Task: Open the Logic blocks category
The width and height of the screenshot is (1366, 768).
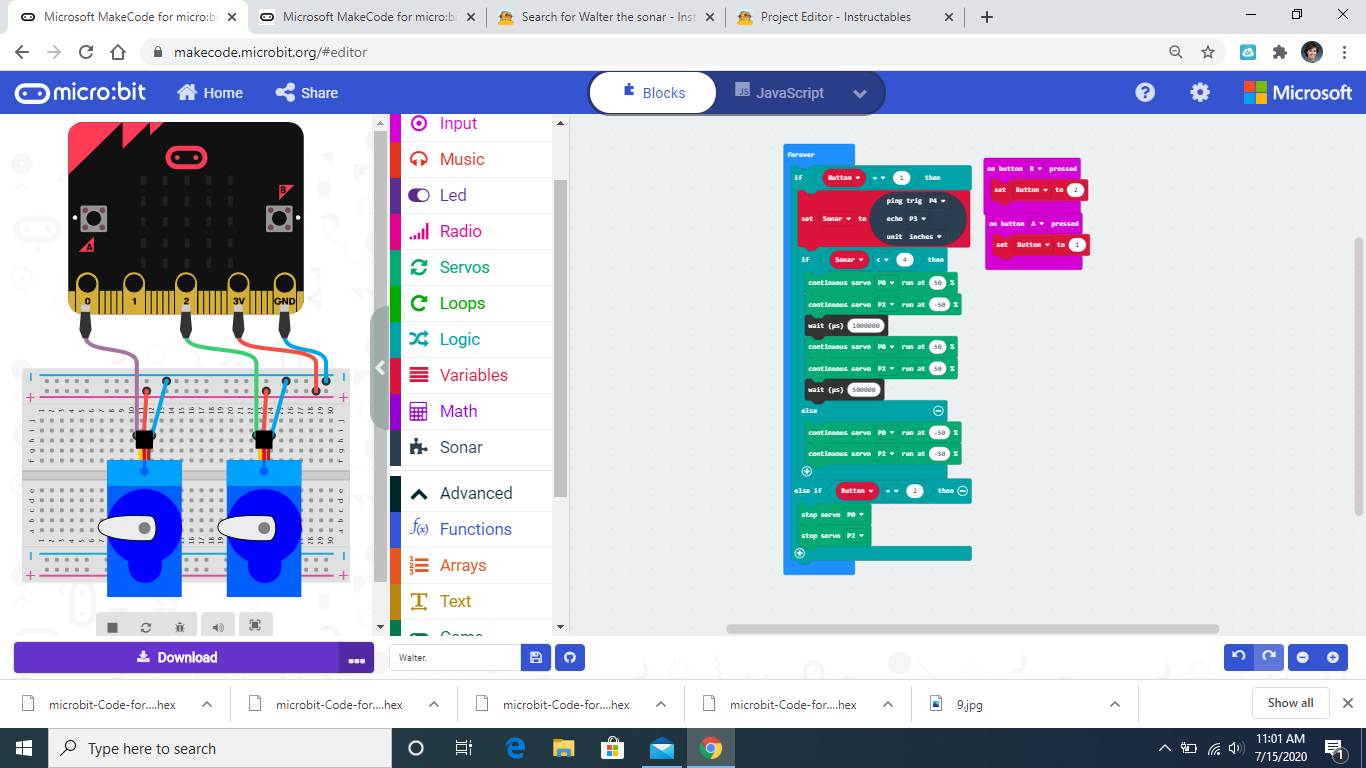Action: 470,339
